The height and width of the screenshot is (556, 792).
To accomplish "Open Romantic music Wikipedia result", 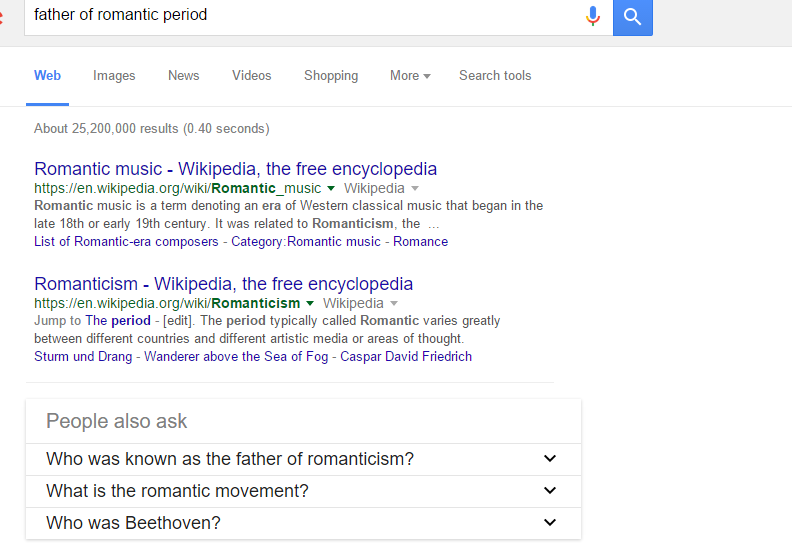I will click(x=235, y=169).
